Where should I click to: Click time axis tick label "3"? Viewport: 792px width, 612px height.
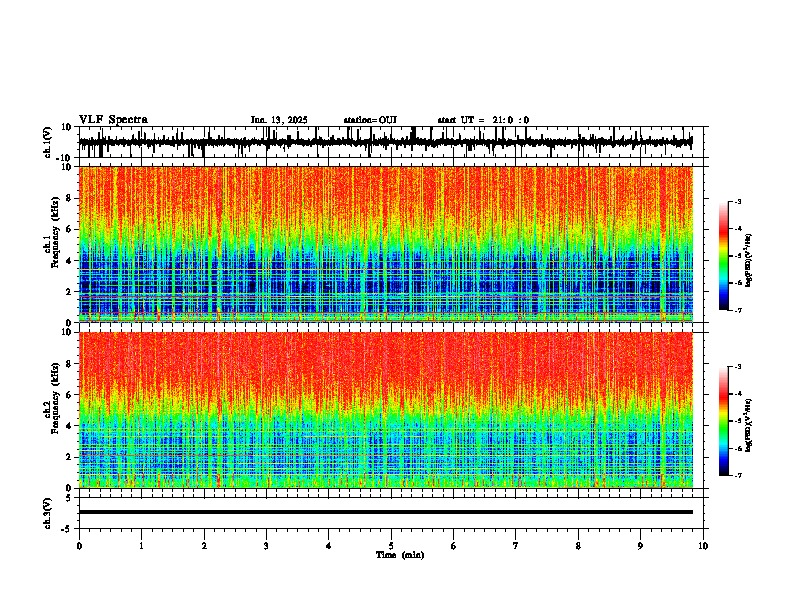266,546
